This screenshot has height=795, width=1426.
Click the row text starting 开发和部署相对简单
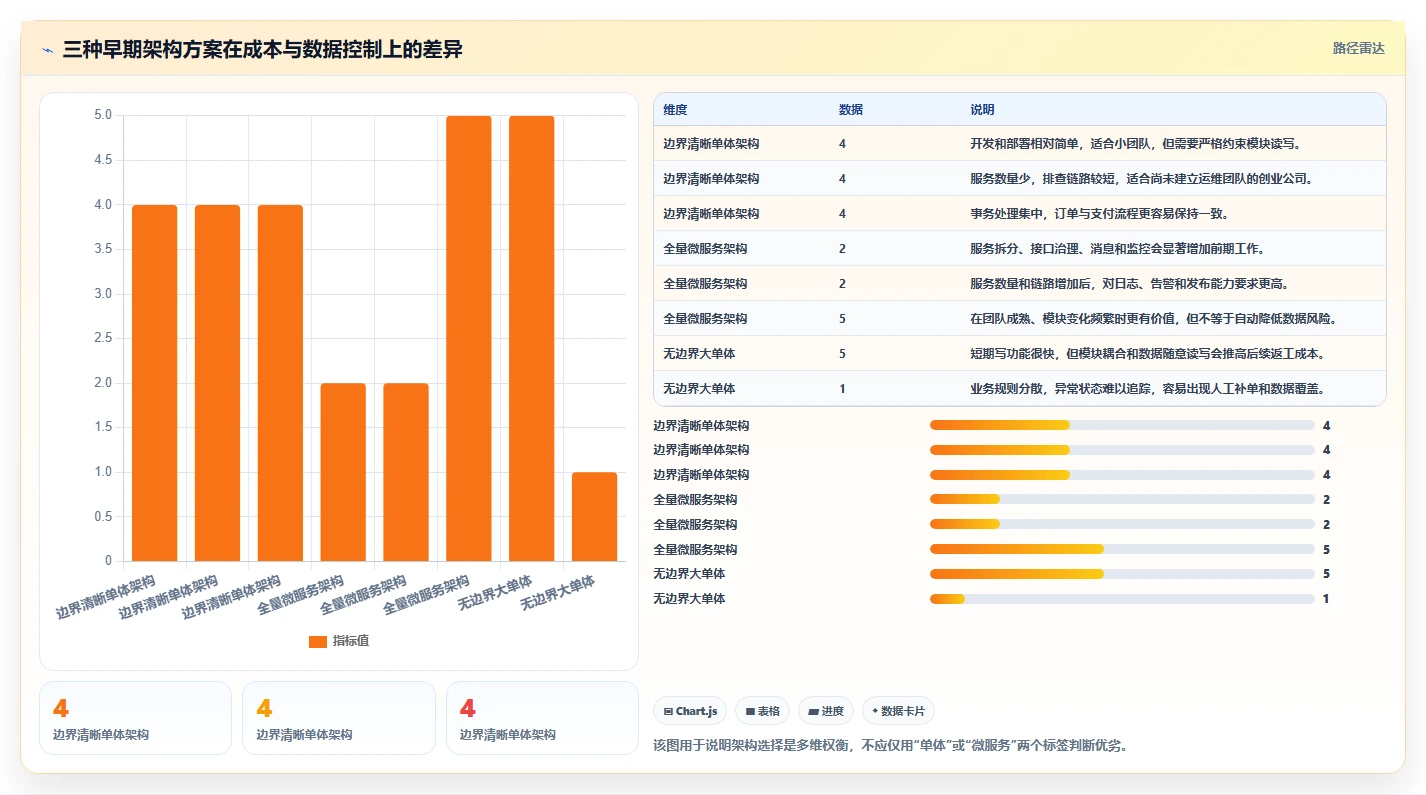1135,144
